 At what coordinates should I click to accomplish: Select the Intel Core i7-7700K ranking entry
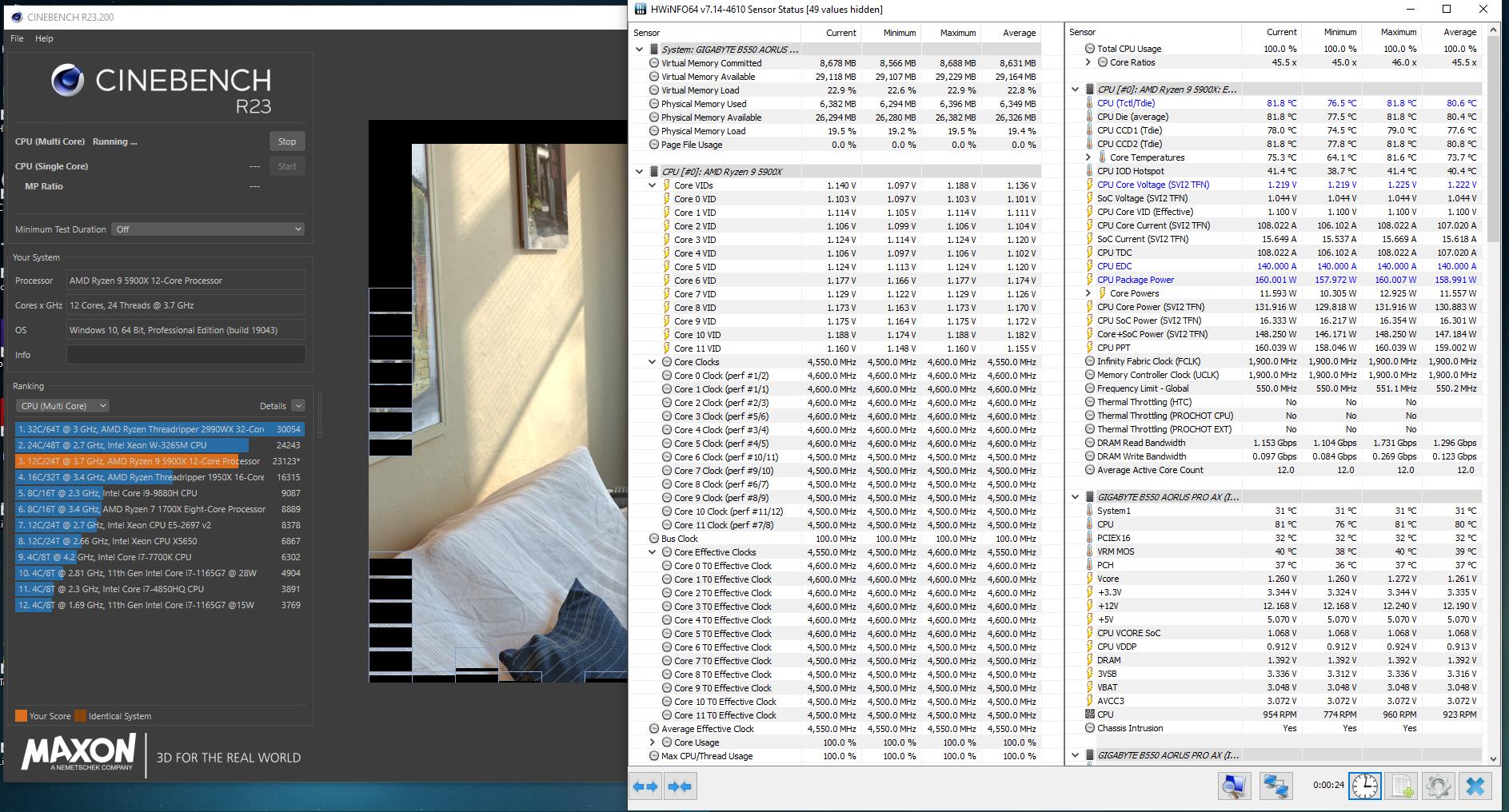[x=159, y=557]
